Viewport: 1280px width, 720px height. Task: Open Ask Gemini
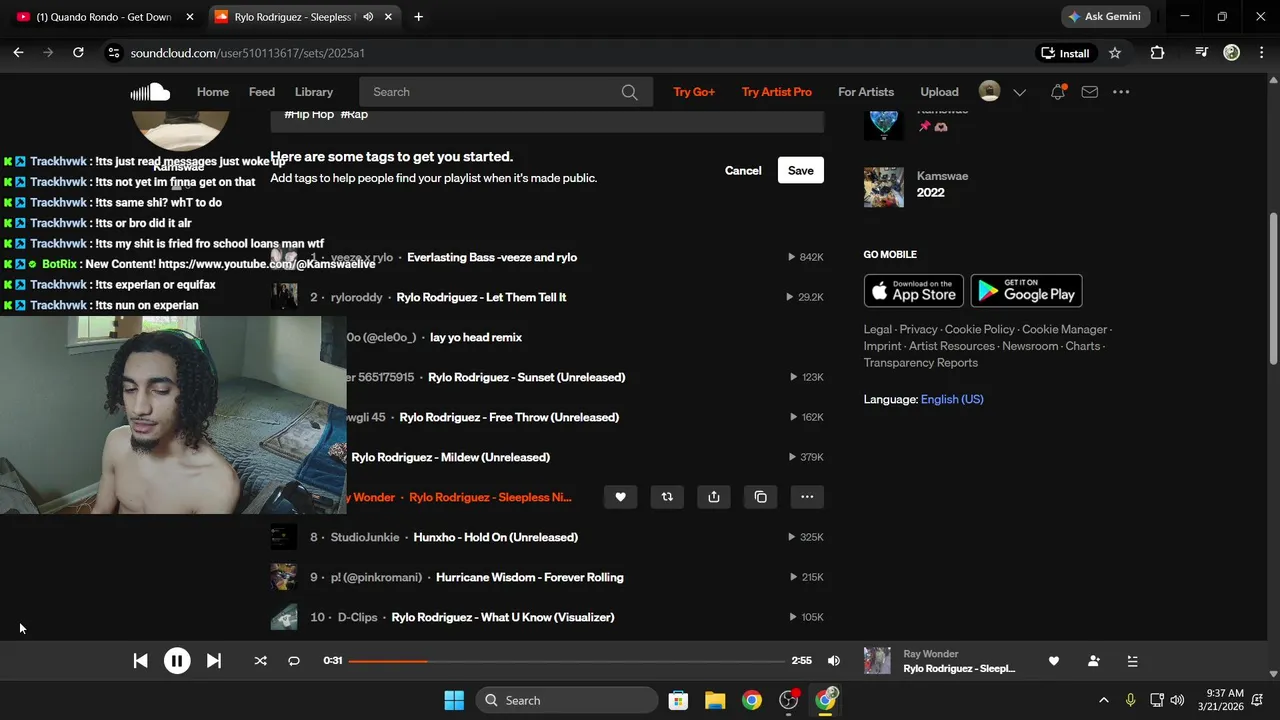tap(1106, 17)
